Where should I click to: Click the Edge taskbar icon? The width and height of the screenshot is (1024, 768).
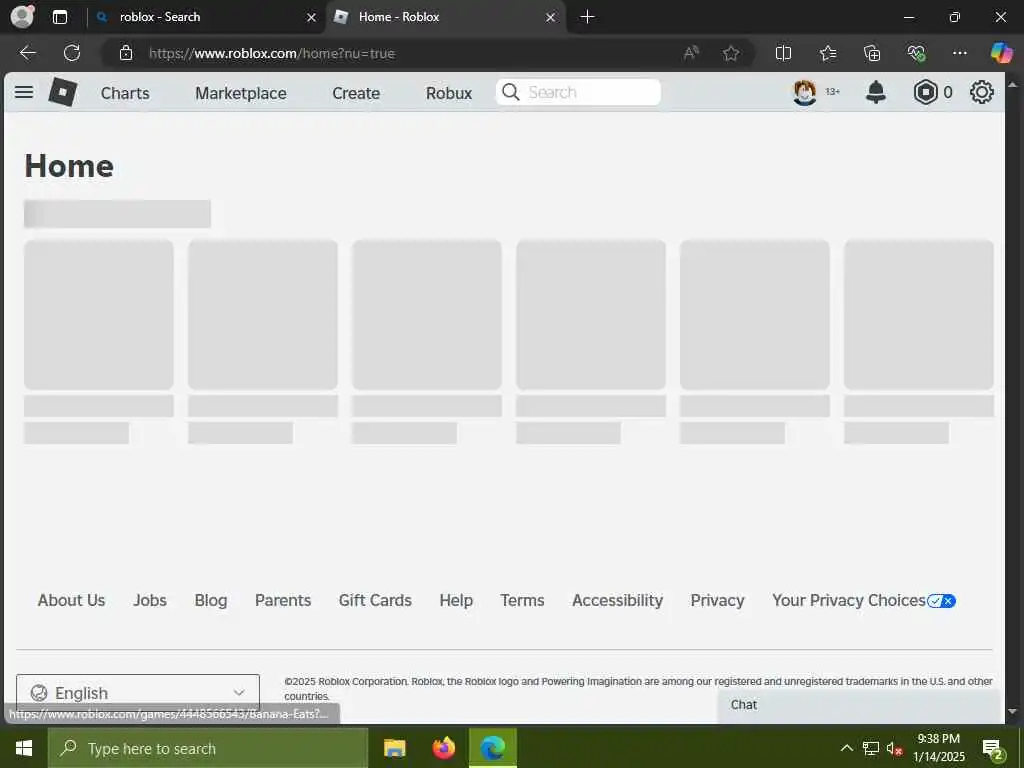[x=492, y=748]
